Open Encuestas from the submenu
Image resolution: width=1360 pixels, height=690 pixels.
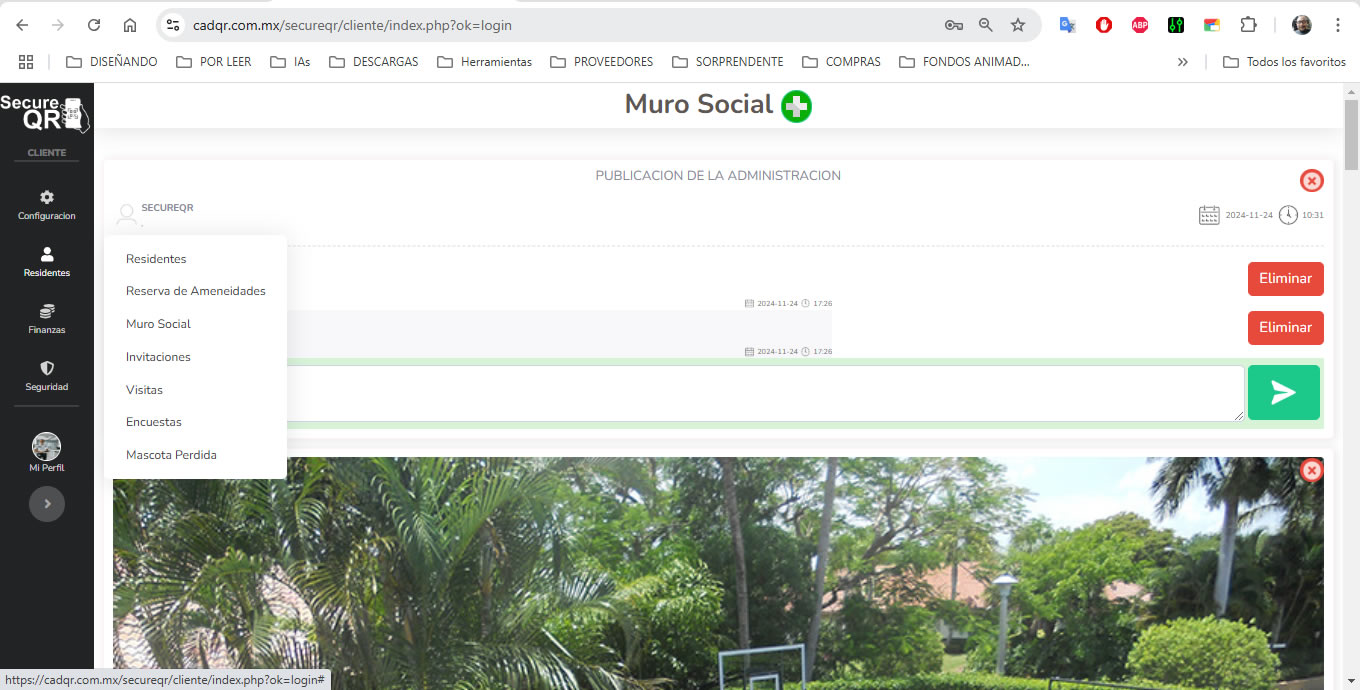click(x=154, y=422)
